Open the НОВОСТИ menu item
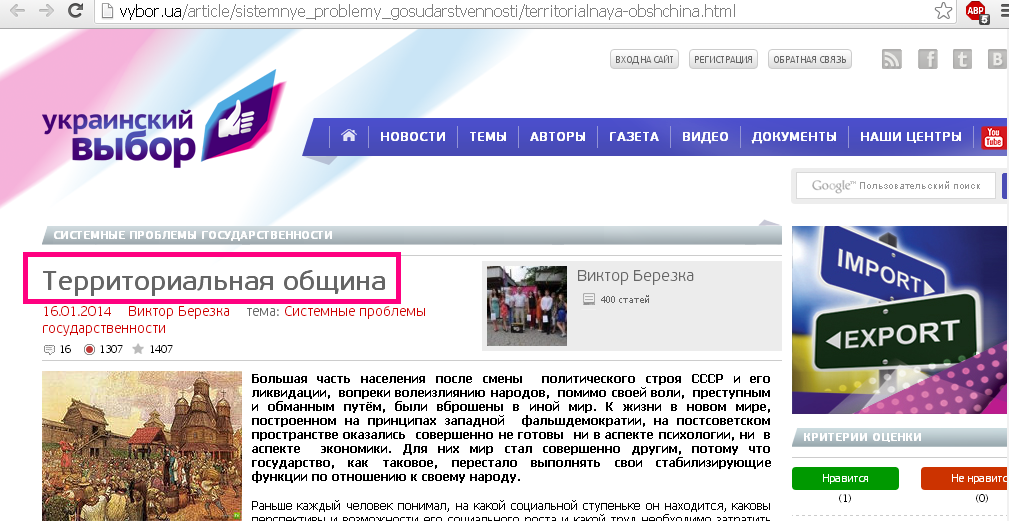The image size is (1009, 521). click(412, 137)
